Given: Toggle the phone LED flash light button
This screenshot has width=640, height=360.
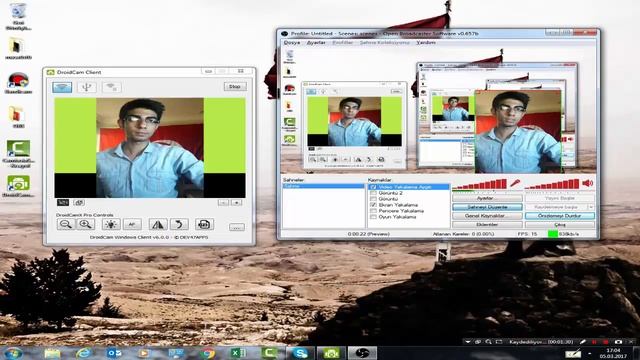Looking at the screenshot, I should click(x=111, y=224).
